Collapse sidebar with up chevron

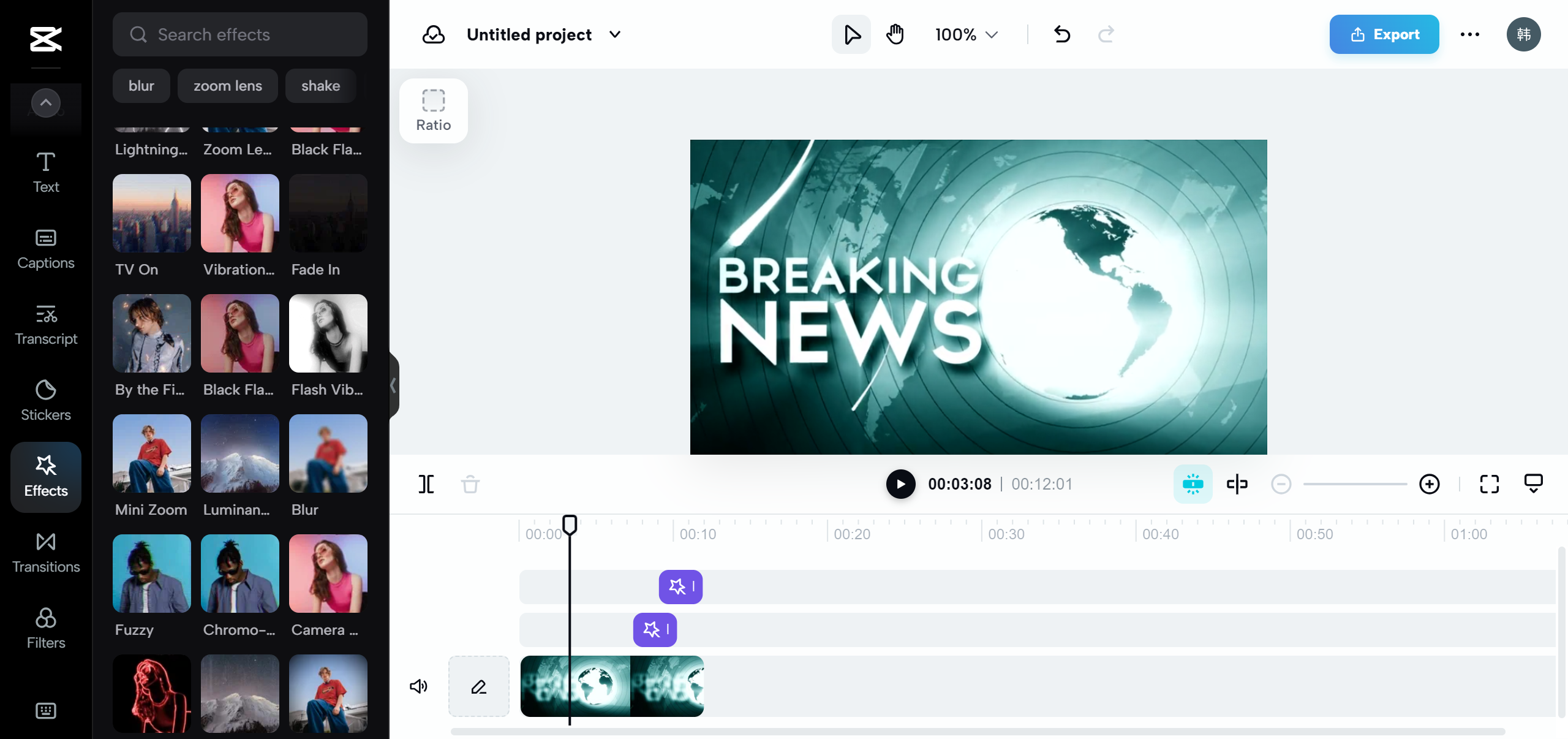coord(46,103)
